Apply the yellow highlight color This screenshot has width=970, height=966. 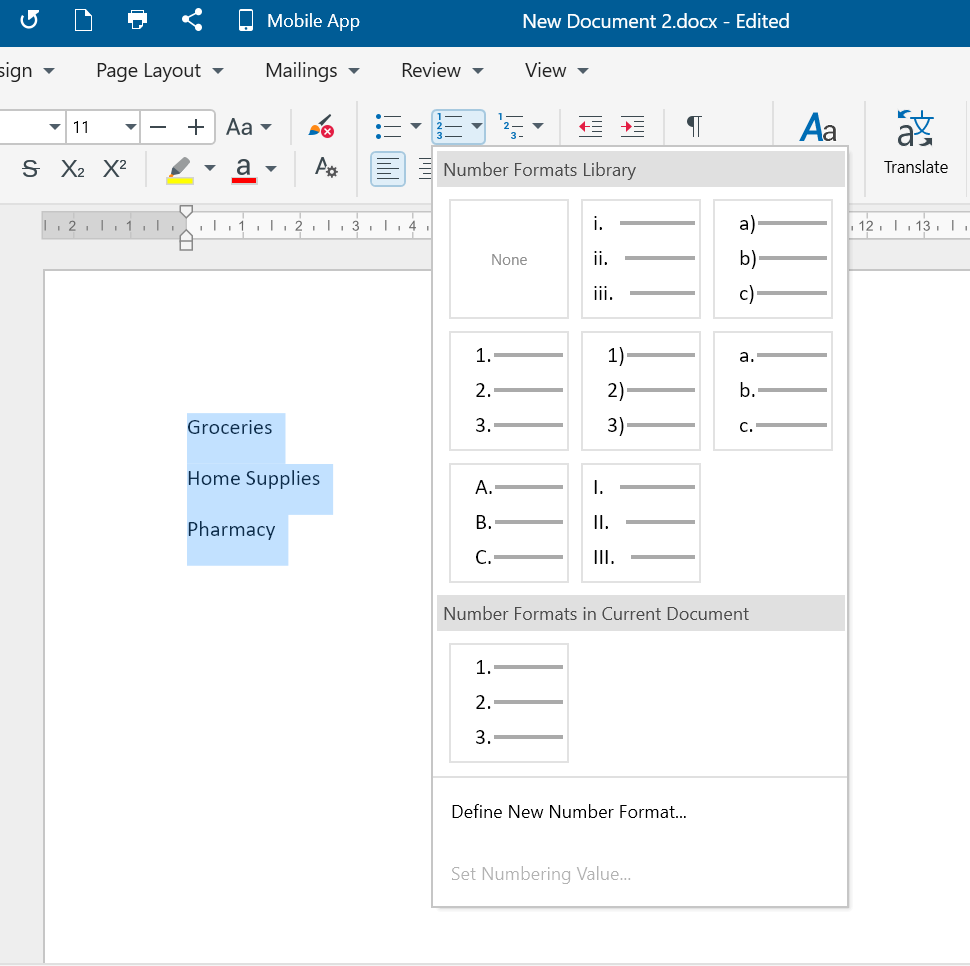pos(179,169)
